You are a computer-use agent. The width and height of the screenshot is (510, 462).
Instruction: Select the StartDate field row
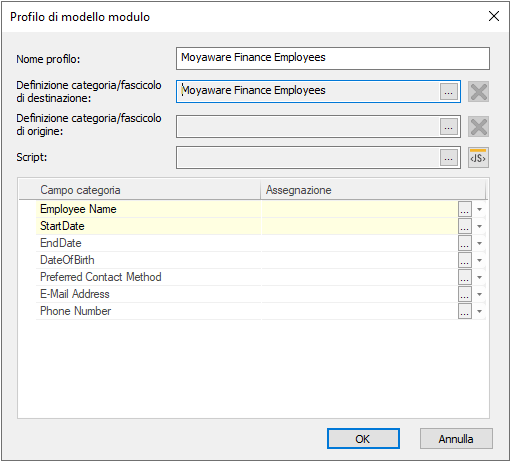point(261,226)
